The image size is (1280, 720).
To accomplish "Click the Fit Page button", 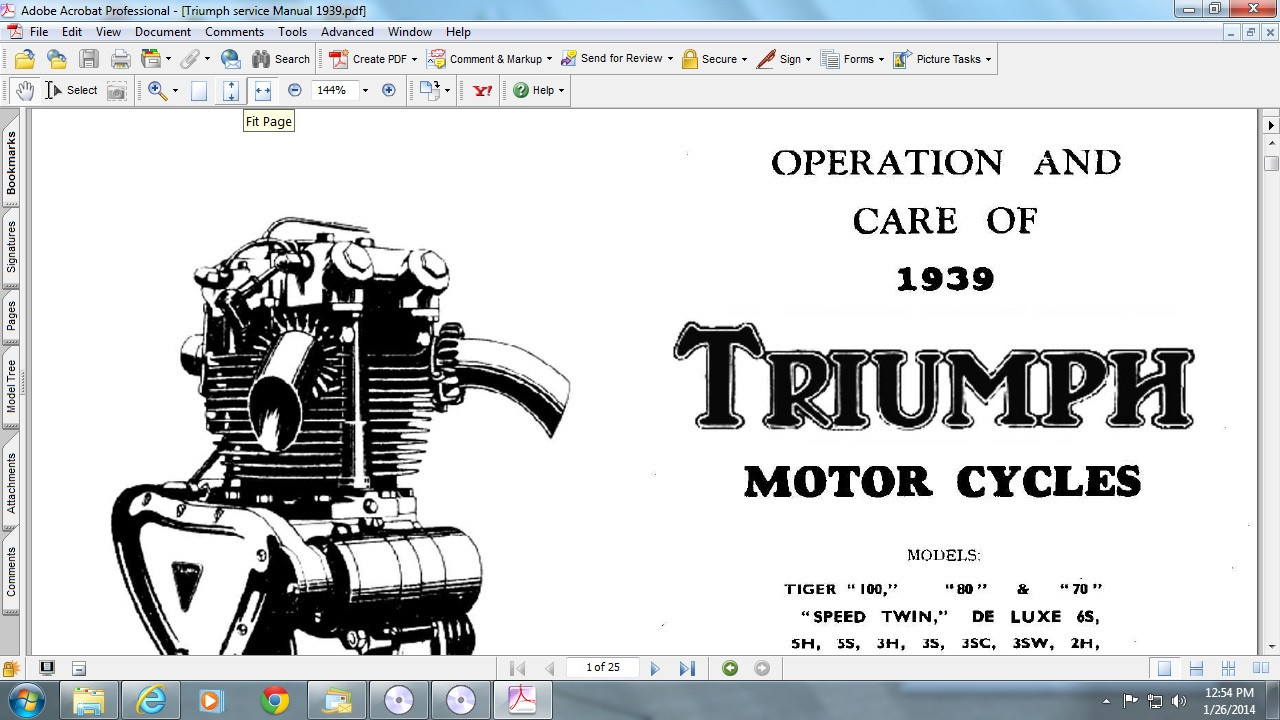I will click(231, 90).
